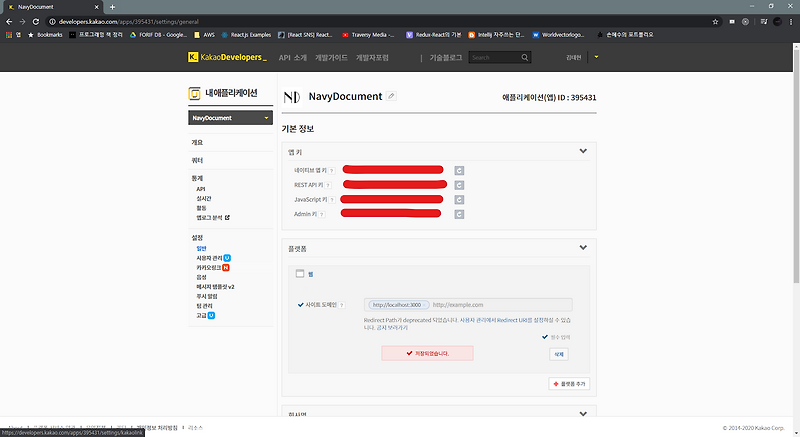Open real-time statistics in the sidebar
The height and width of the screenshot is (437, 800).
[204, 198]
